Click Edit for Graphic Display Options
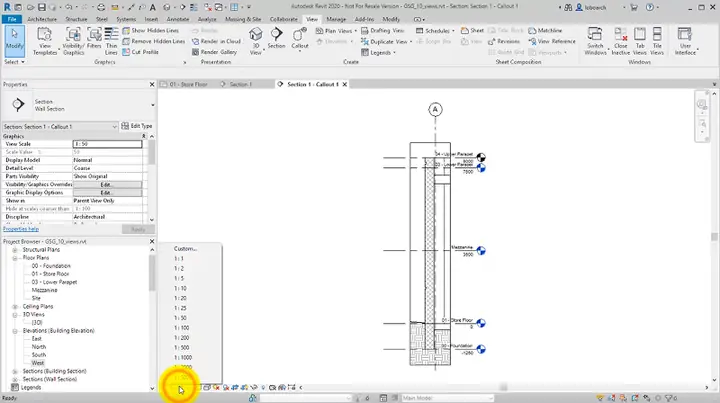The height and width of the screenshot is (403, 720). coord(107,193)
